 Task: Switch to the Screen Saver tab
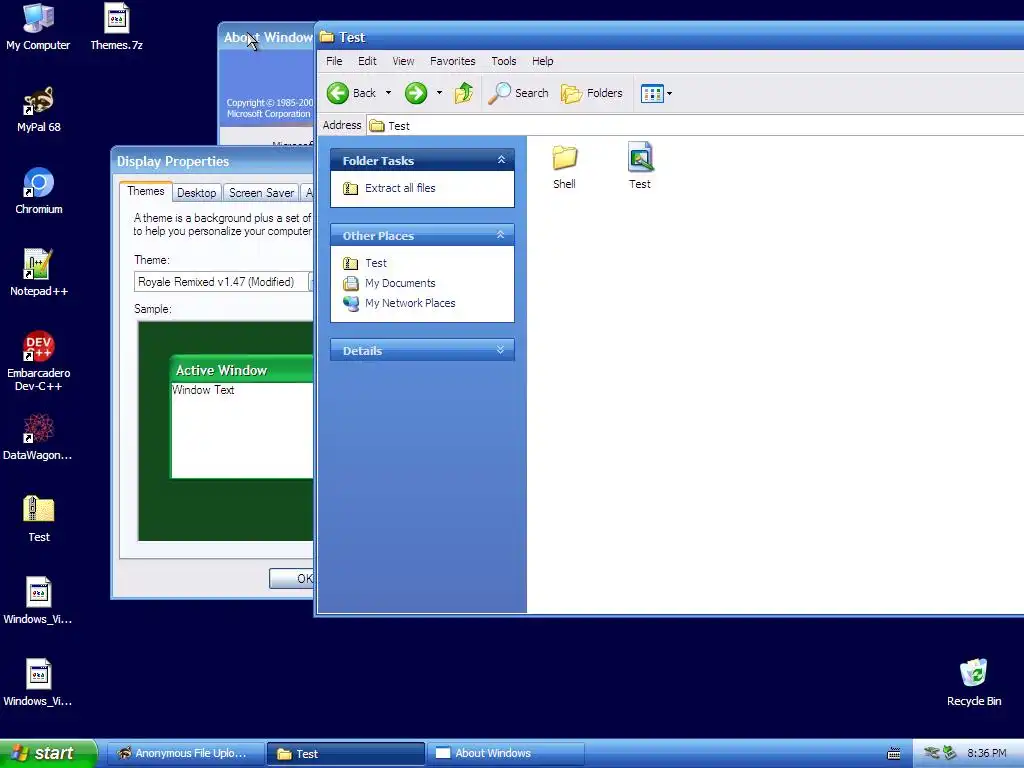pos(261,193)
